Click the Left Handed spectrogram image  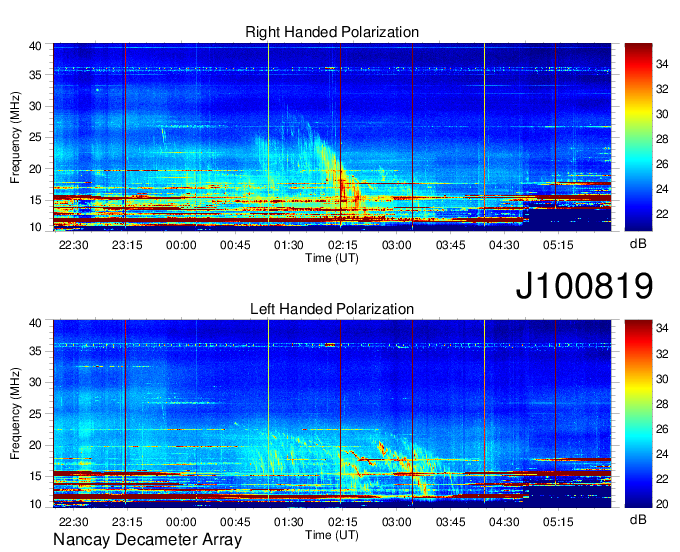point(332,413)
